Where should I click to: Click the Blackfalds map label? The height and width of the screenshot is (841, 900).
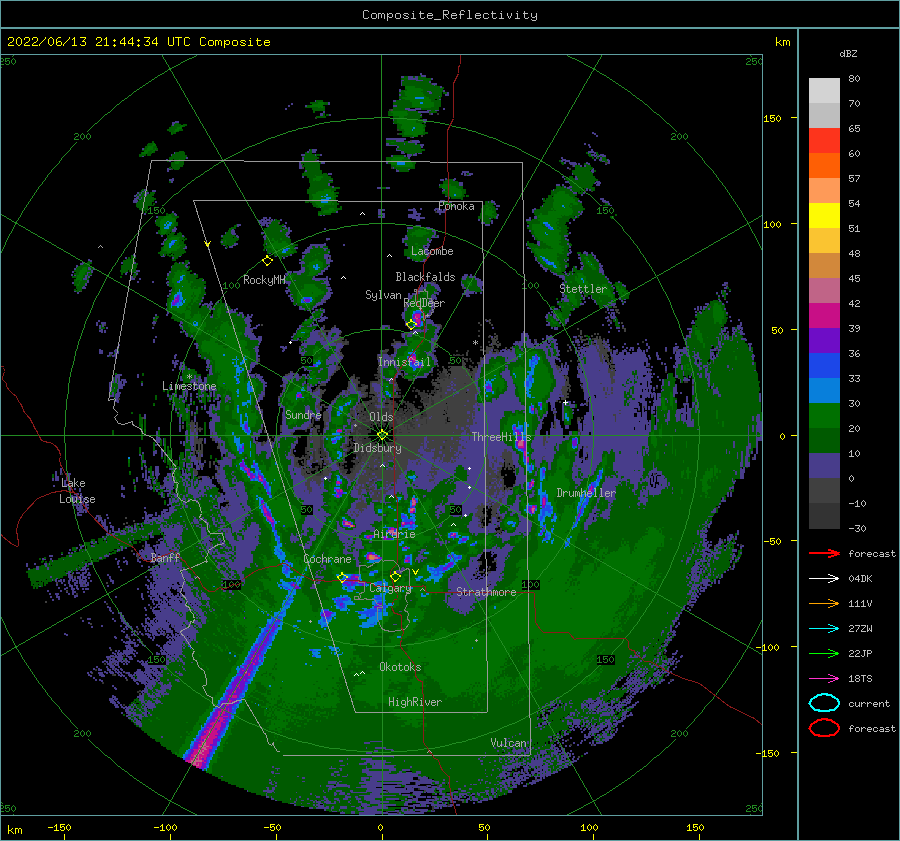coord(425,277)
